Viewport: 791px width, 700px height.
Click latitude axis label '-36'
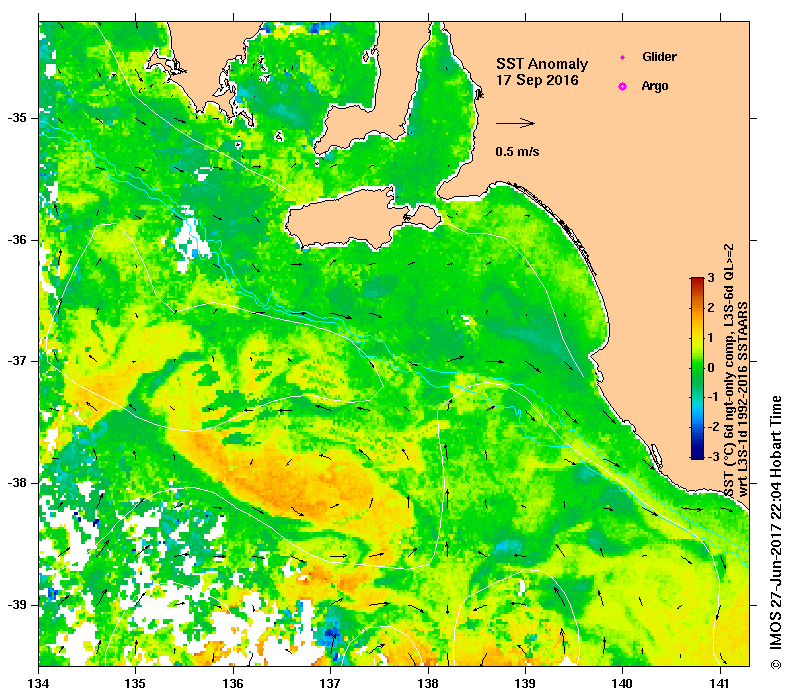pos(17,240)
